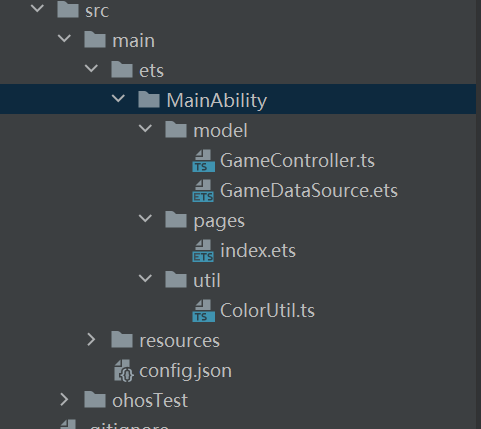Click the resources folder icon
Viewport: 481px width, 429px height.
coord(122,340)
